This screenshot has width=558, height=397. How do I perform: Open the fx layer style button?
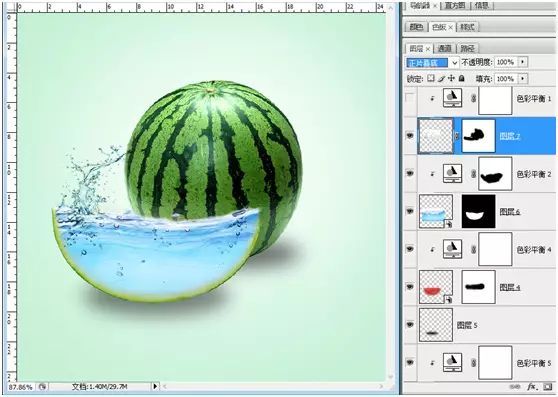[532, 387]
